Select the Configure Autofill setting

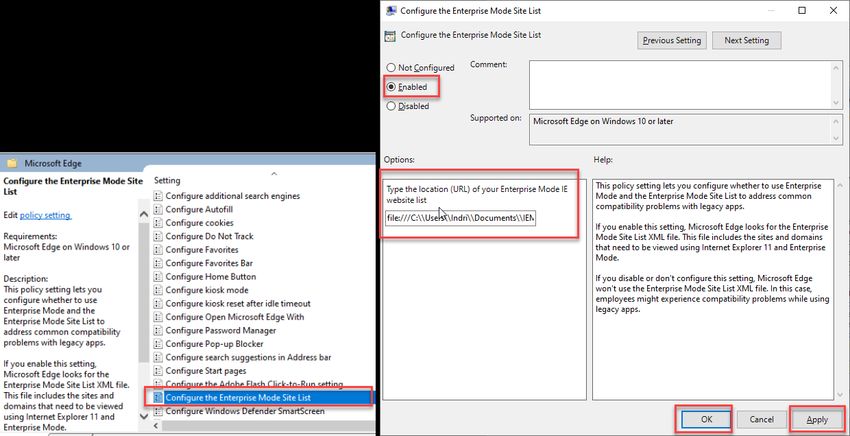[x=199, y=209]
